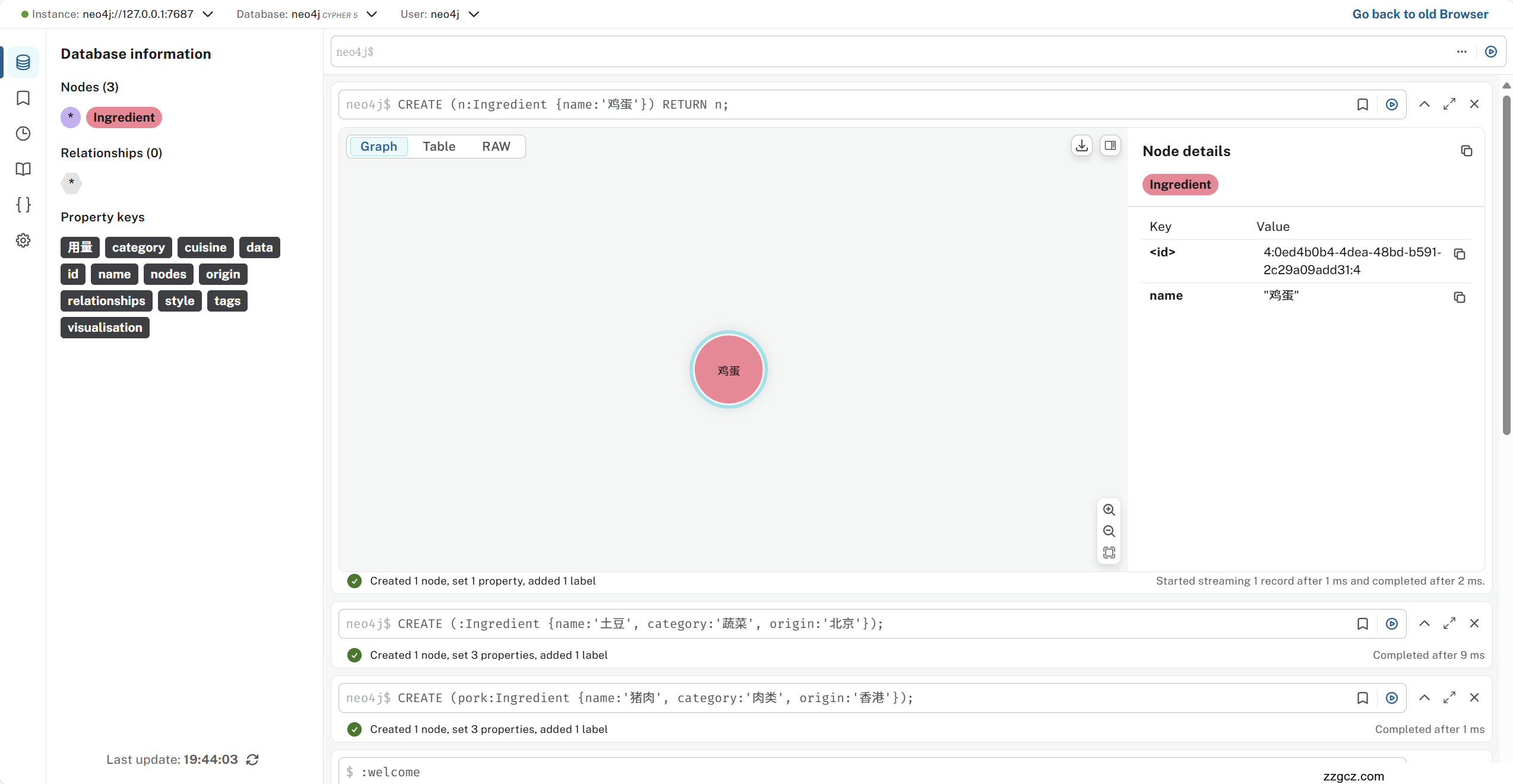Collapse the 鸡蛋 CREATE query result frame
The width and height of the screenshot is (1513, 784).
[1424, 104]
